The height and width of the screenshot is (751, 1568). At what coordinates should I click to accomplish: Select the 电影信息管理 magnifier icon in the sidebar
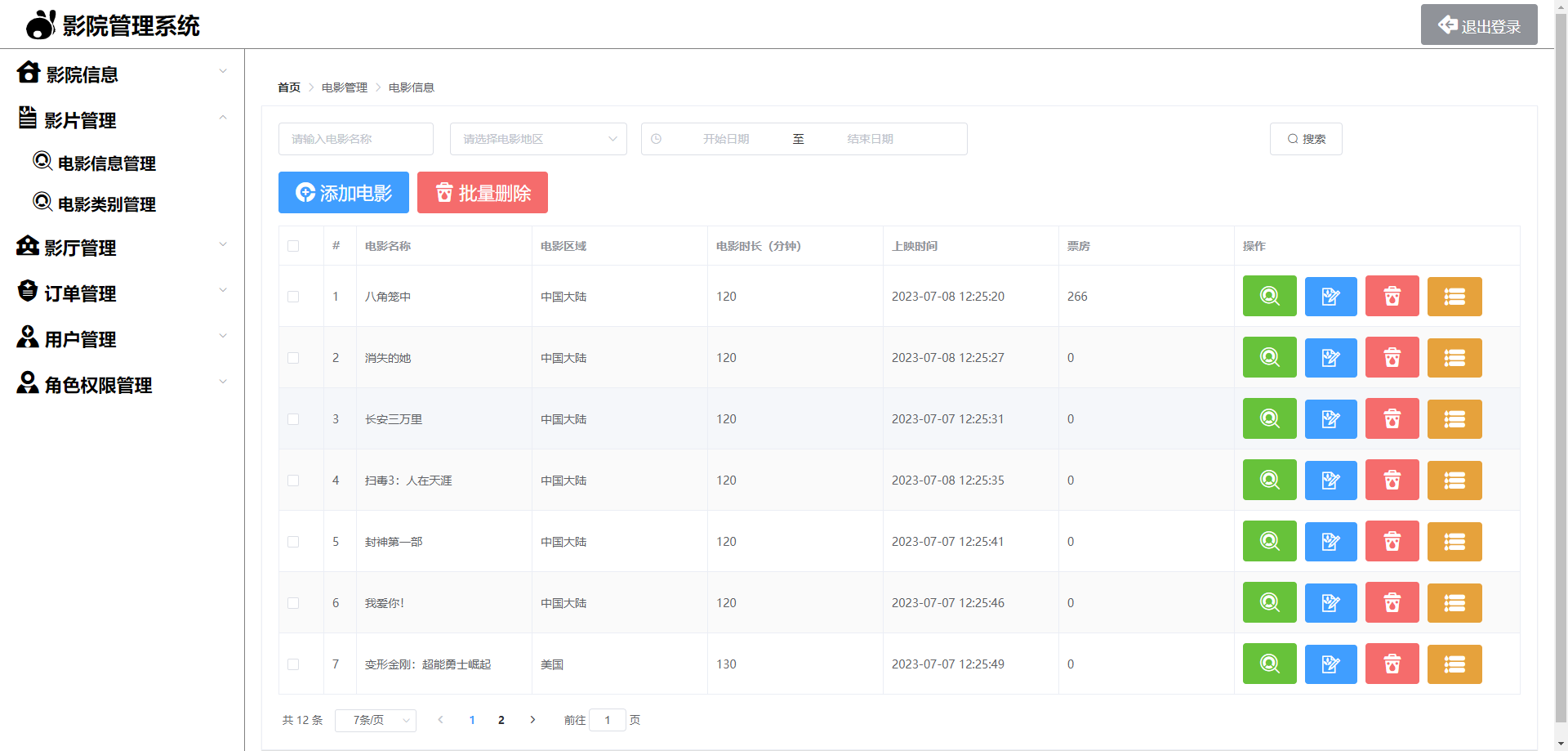click(x=42, y=161)
